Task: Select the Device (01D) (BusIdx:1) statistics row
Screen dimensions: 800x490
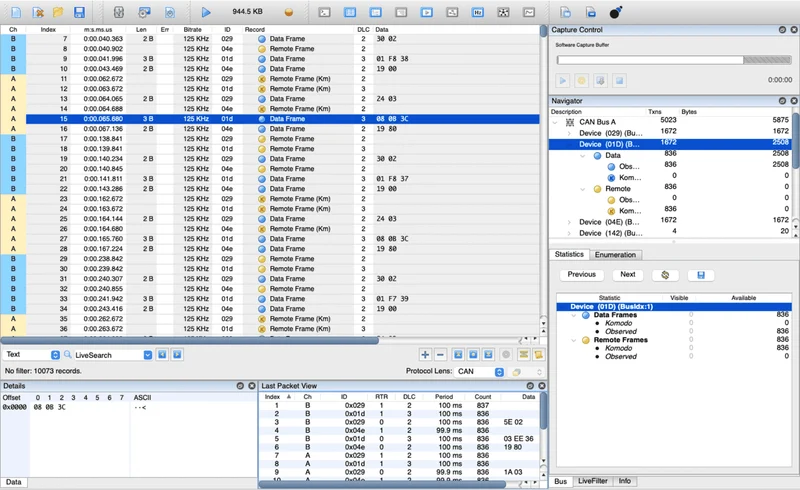Action: pyautogui.click(x=674, y=307)
